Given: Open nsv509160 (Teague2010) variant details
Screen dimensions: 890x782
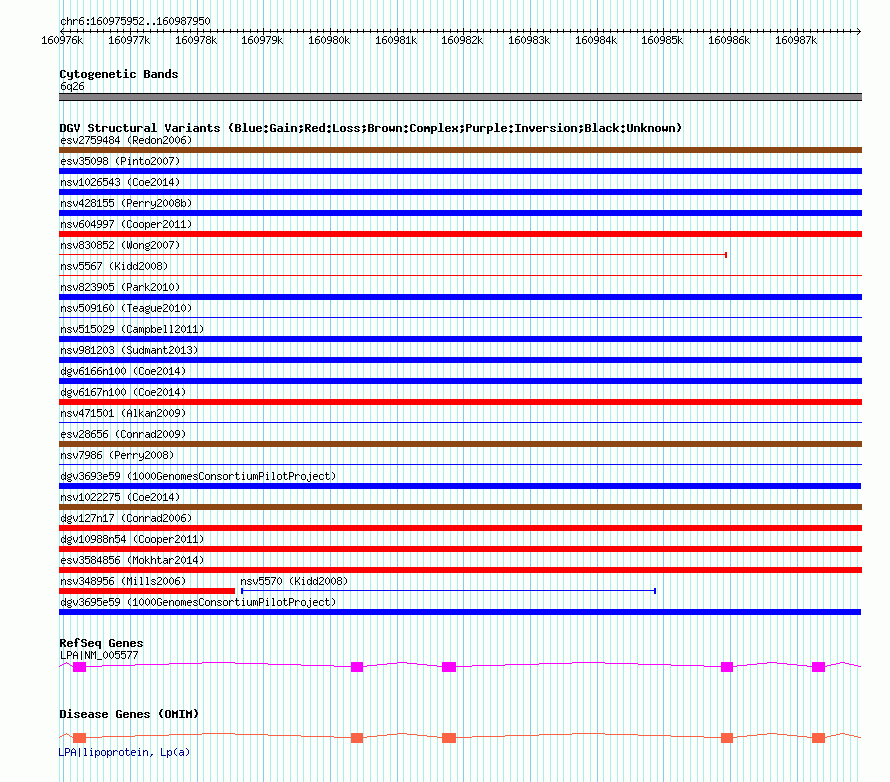Looking at the screenshot, I should (126, 308).
